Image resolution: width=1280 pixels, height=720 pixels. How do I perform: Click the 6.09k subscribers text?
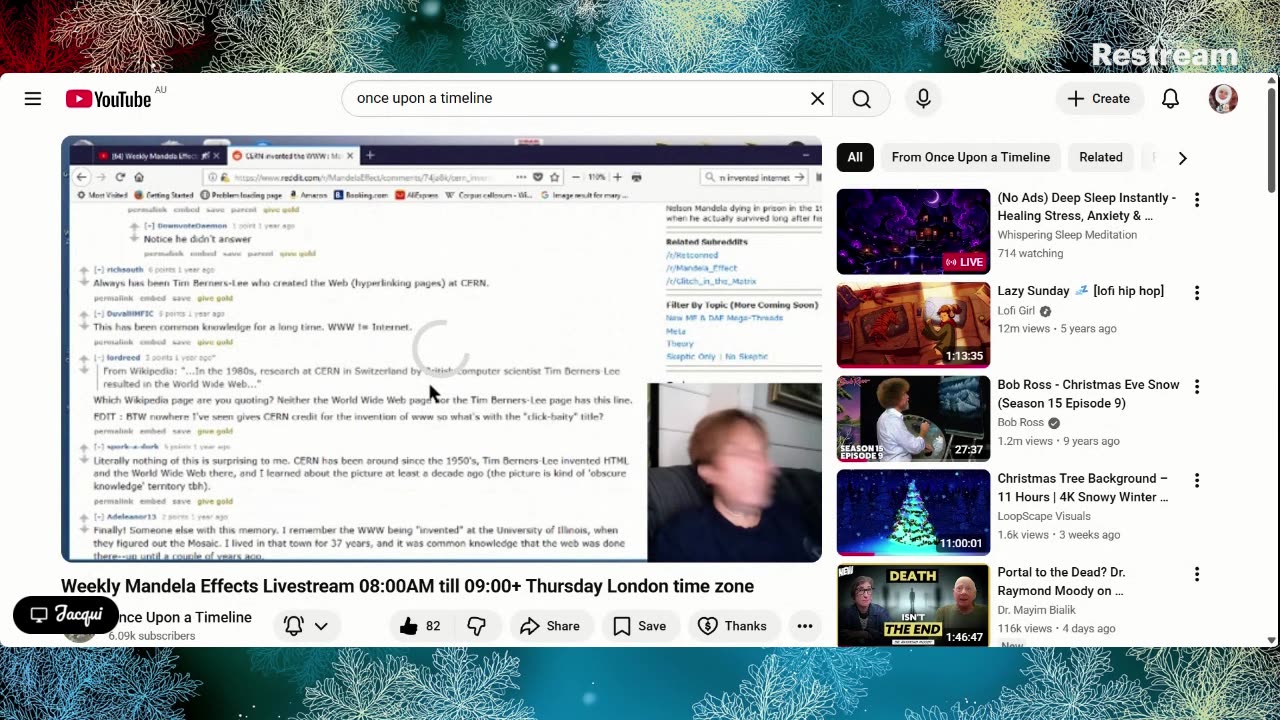152,636
